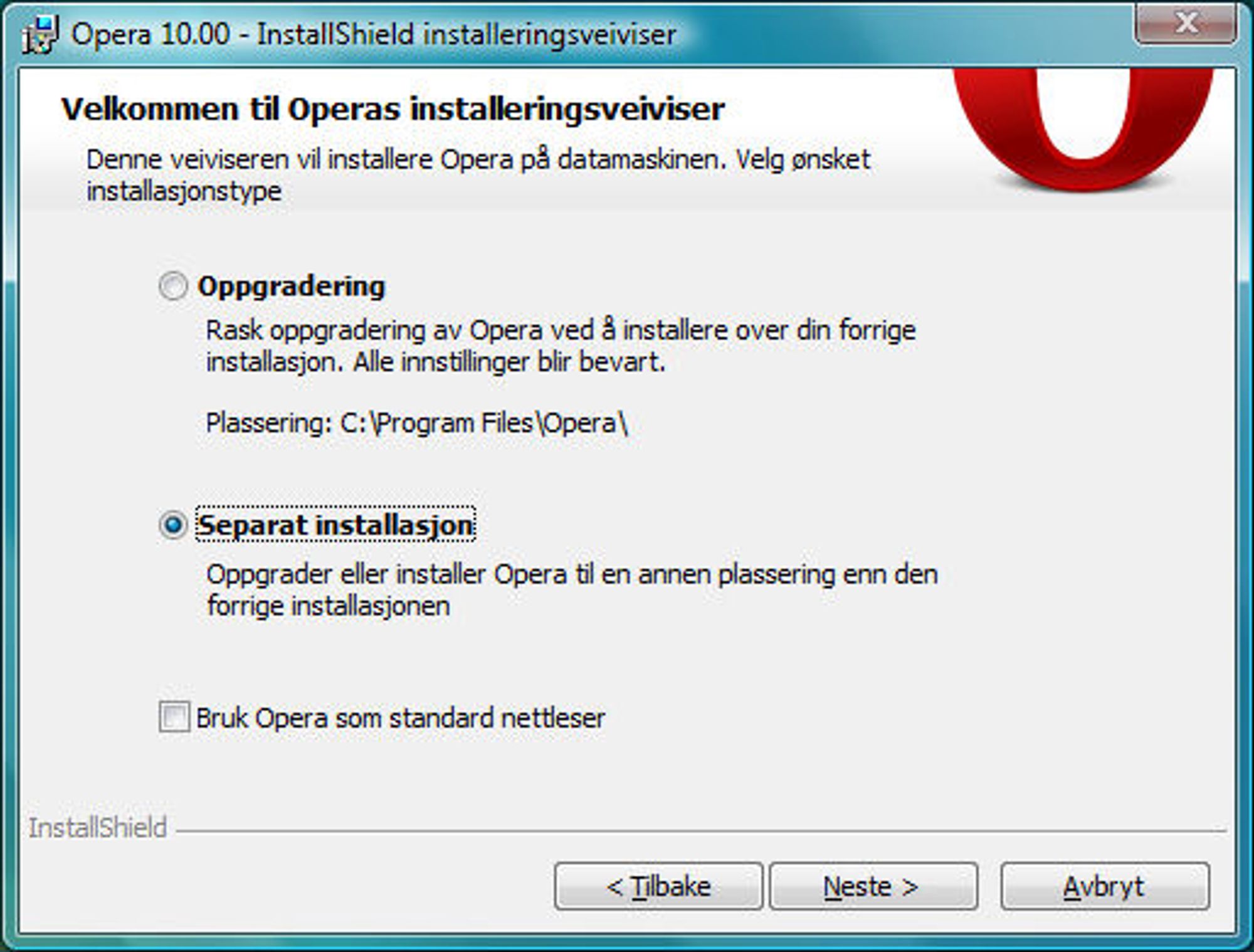Click the 'Velkommen til Operas installeringsveiviser' heading
Image resolution: width=1254 pixels, height=952 pixels.
click(393, 109)
